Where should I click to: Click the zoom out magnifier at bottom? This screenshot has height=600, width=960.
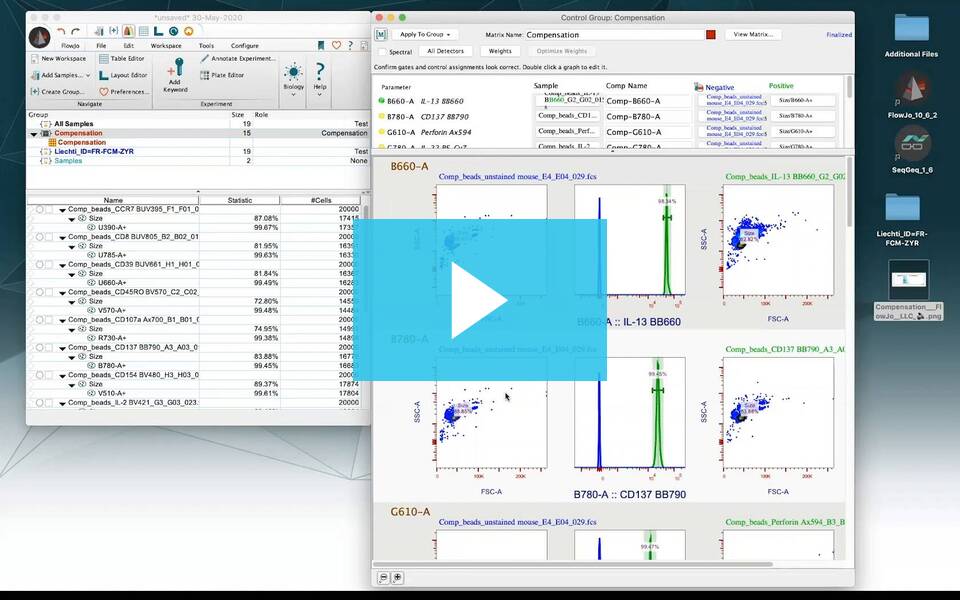tap(383, 577)
